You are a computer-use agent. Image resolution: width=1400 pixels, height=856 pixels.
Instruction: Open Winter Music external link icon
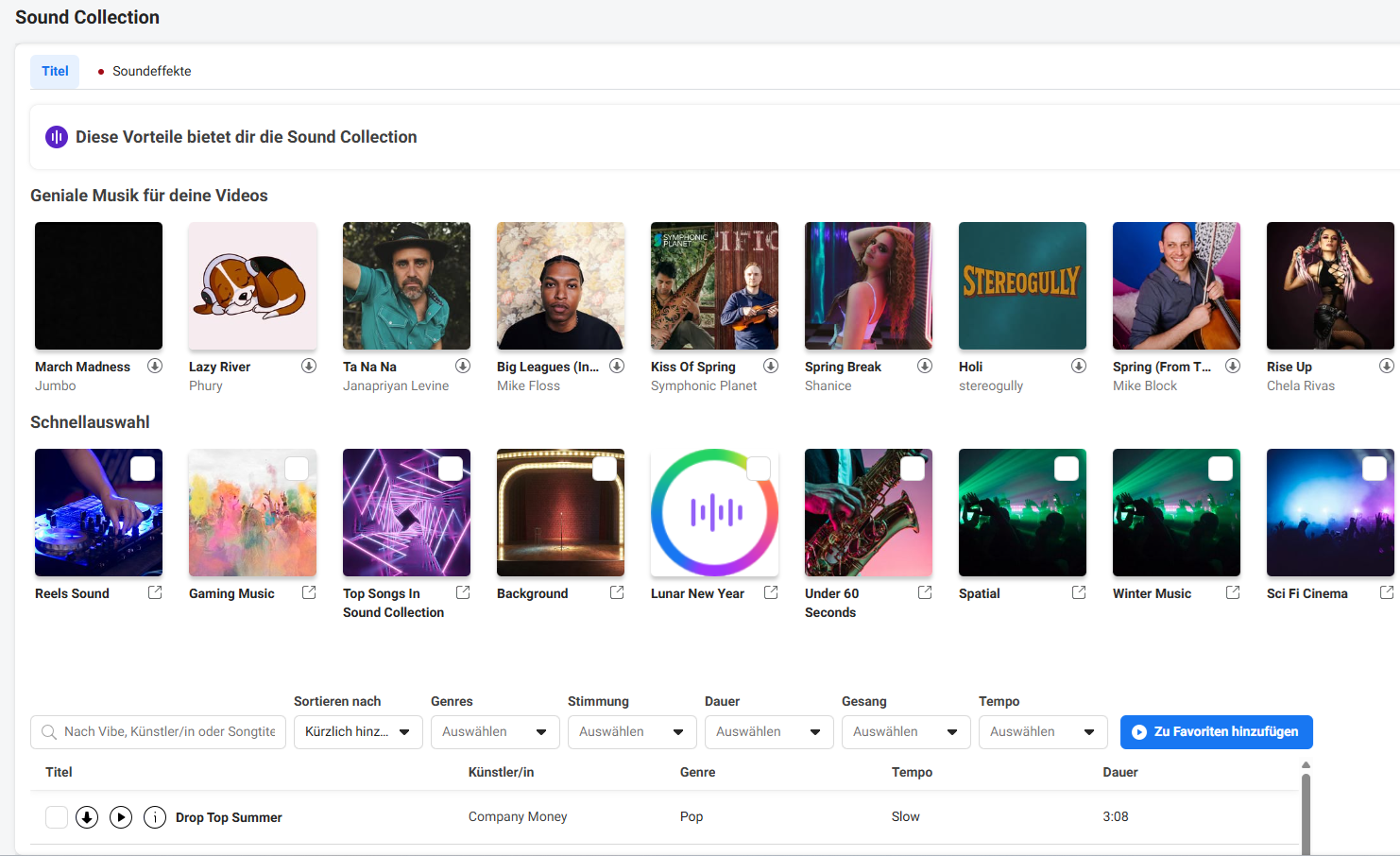point(1233,592)
